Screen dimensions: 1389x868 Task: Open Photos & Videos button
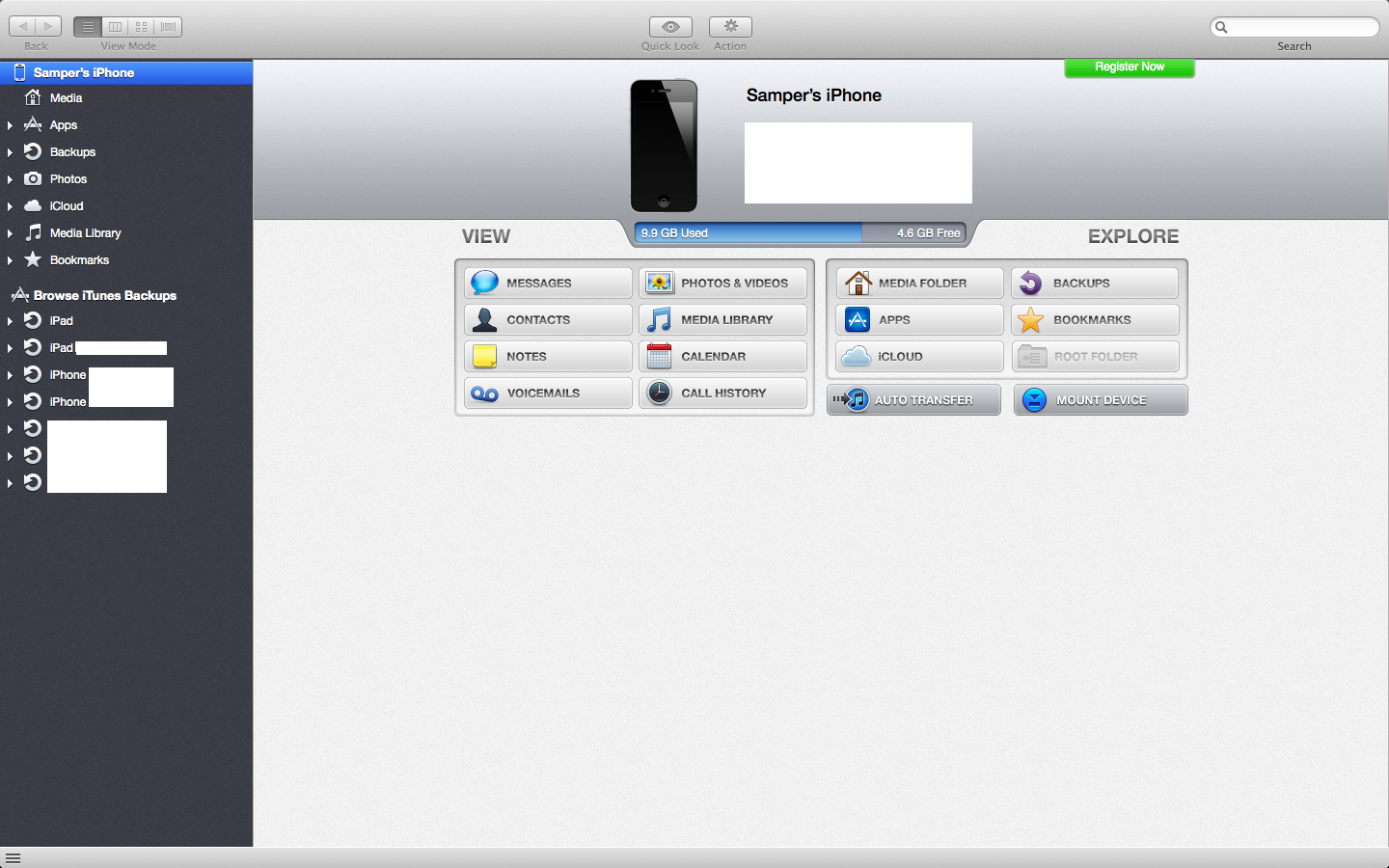pyautogui.click(x=722, y=283)
